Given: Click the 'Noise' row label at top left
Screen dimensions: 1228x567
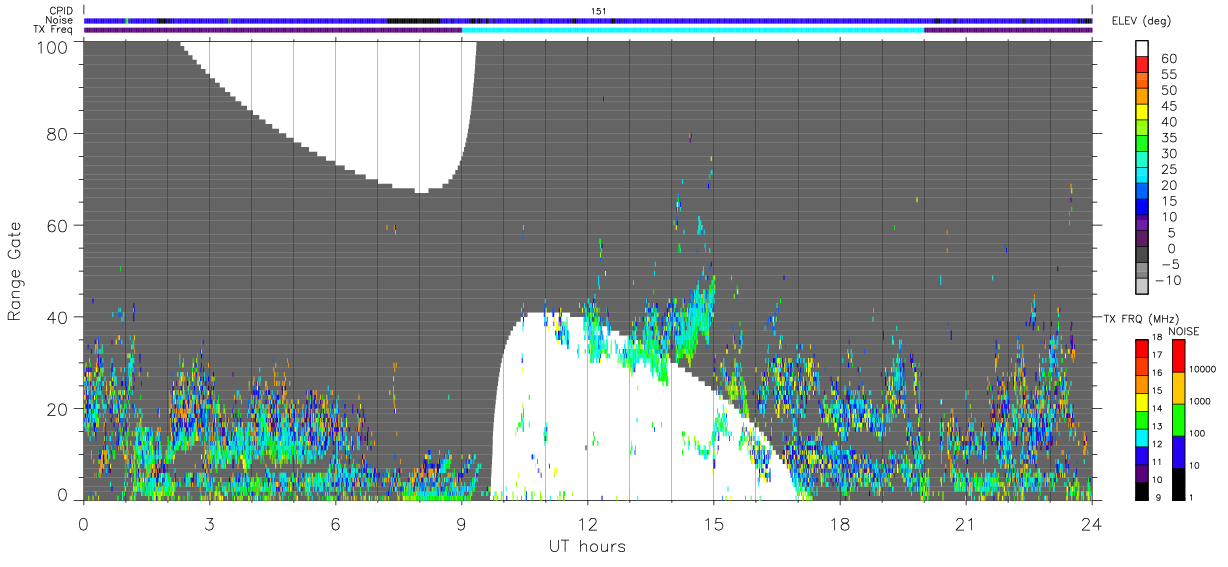Looking at the screenshot, I should tap(60, 20).
